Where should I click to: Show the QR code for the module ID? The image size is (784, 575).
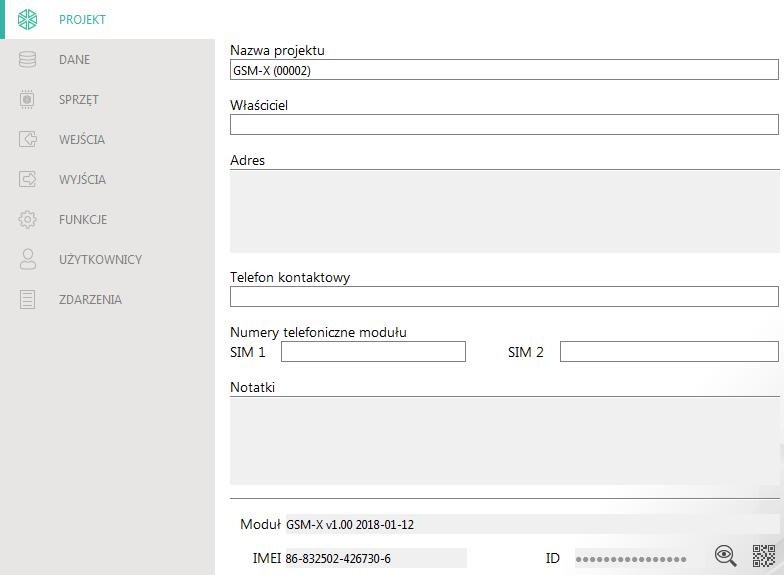point(764,556)
